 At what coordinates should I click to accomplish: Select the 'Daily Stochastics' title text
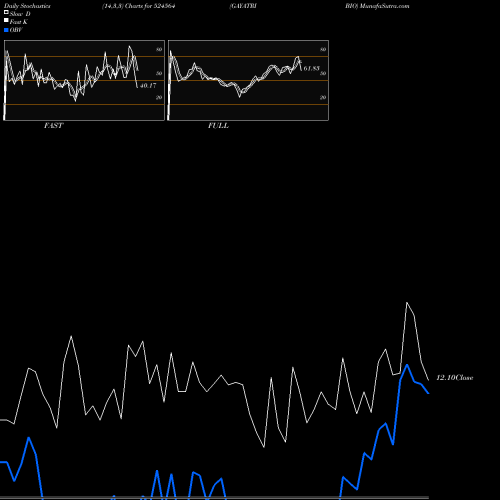click(x=27, y=6)
